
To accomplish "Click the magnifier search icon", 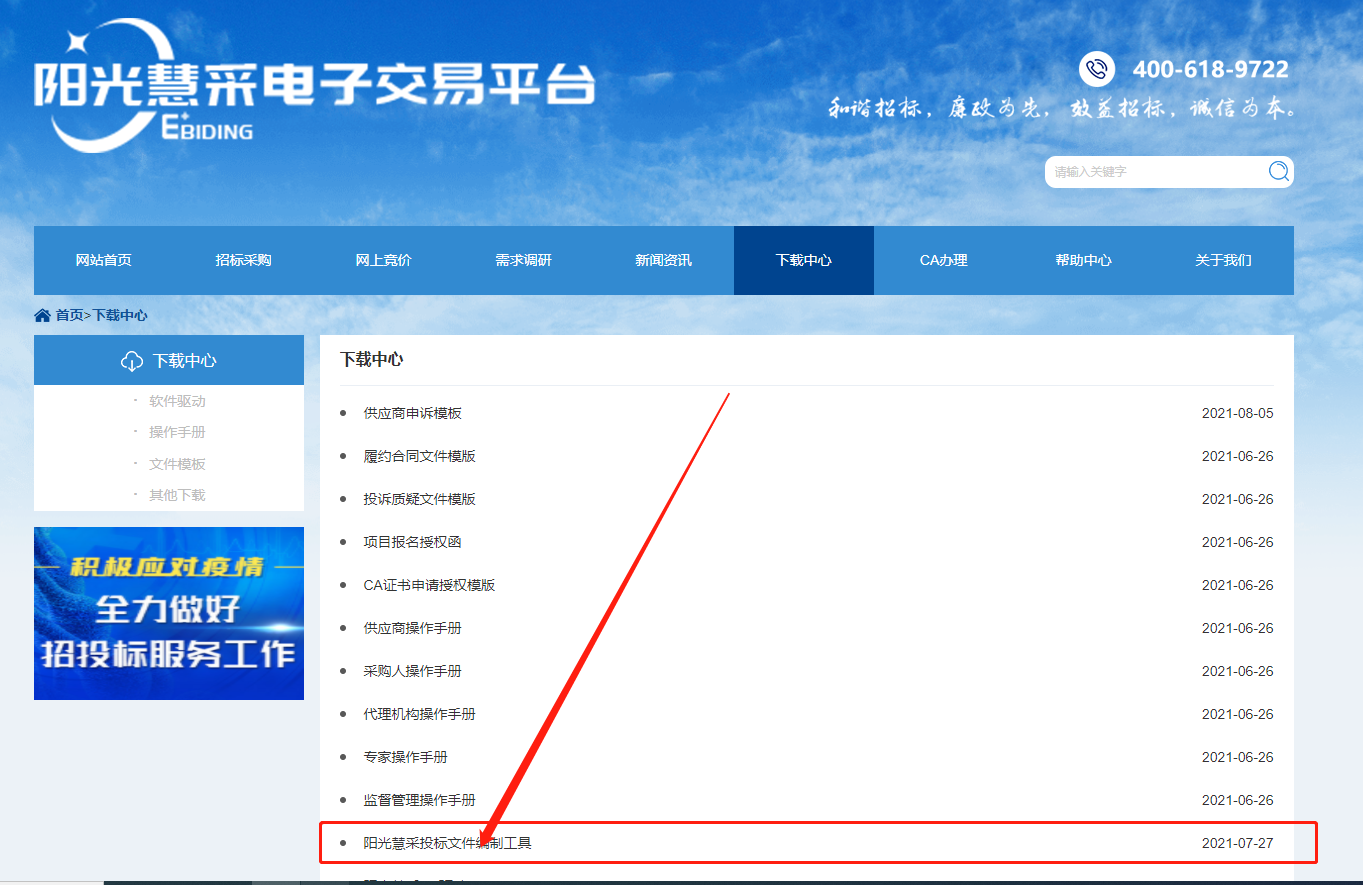I will (1278, 171).
